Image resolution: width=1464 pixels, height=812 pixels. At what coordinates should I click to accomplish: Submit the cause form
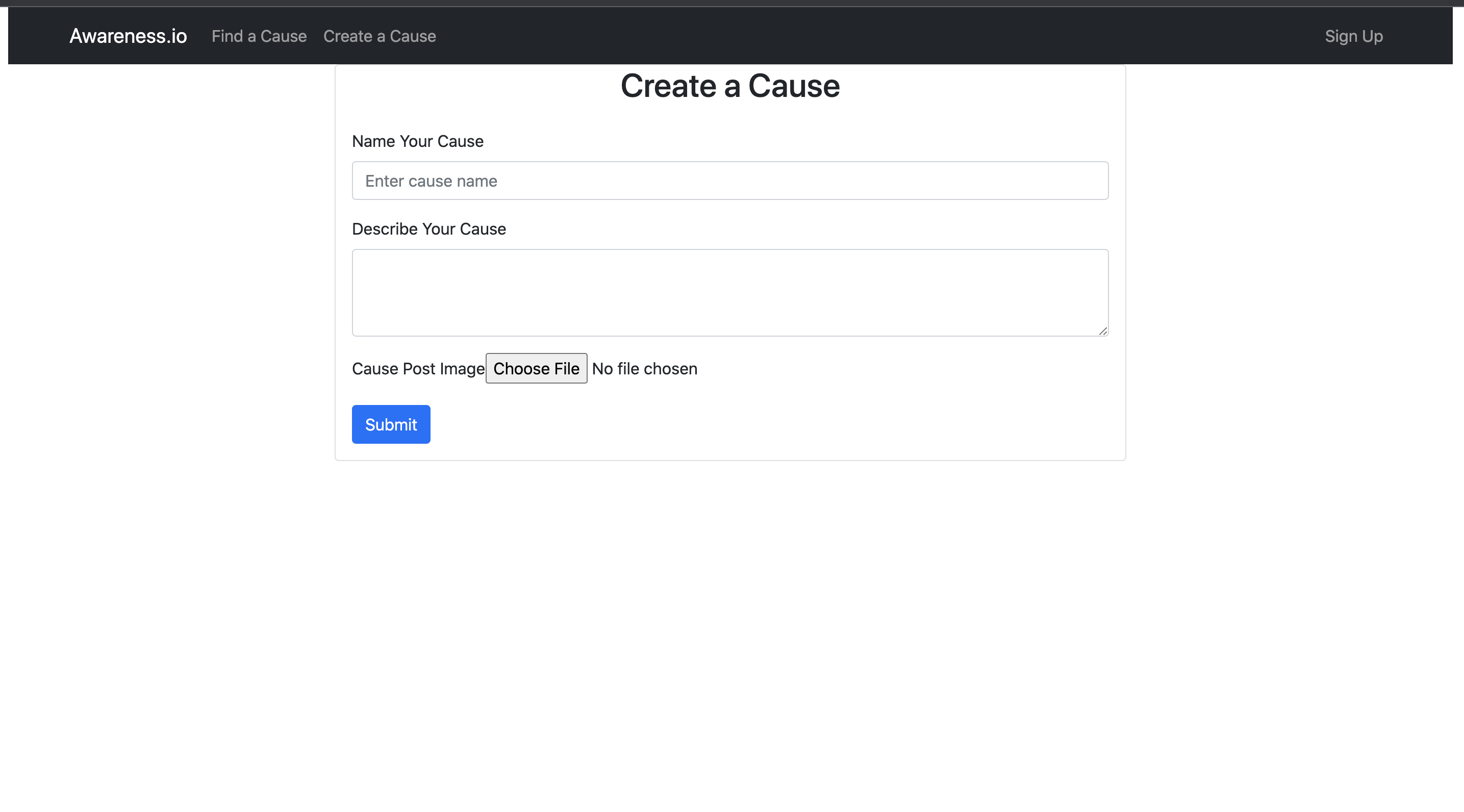pyautogui.click(x=390, y=424)
